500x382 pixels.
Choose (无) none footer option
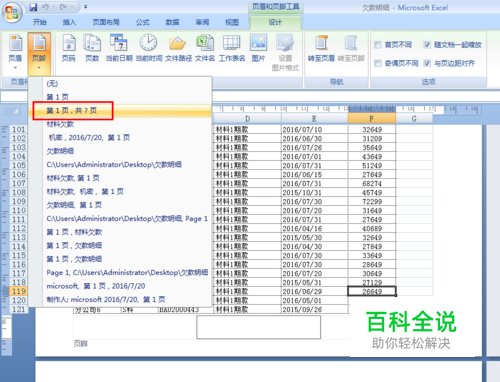120,83
